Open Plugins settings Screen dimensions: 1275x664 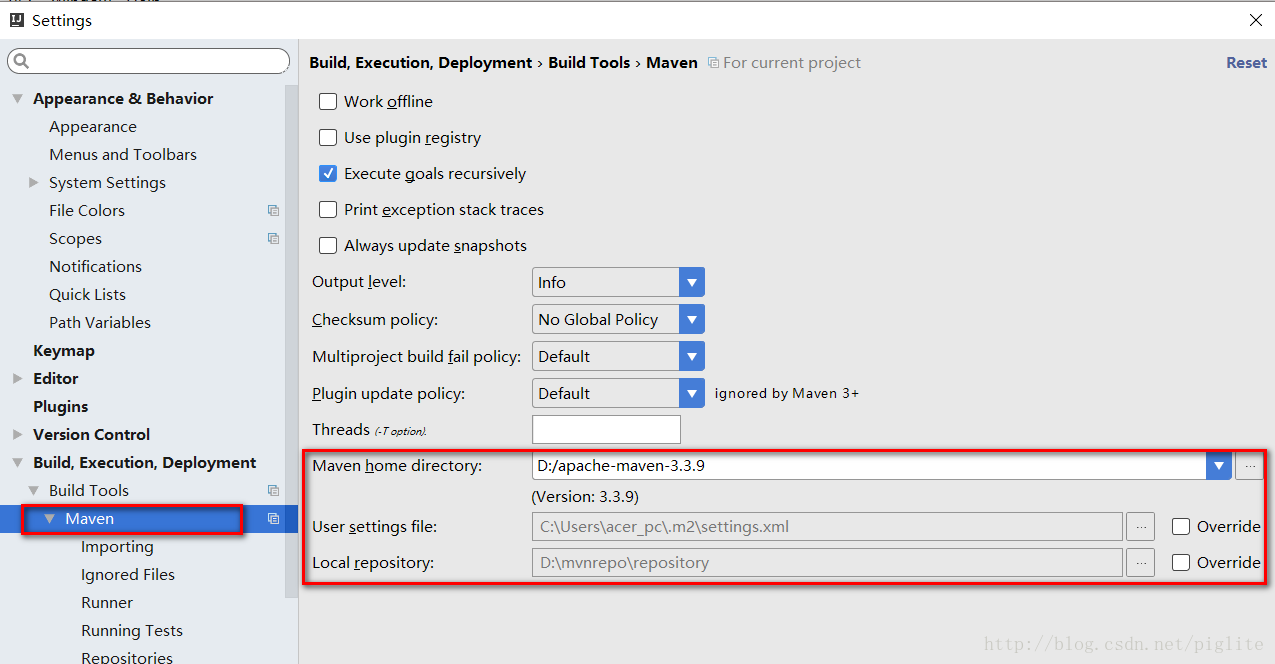point(60,406)
